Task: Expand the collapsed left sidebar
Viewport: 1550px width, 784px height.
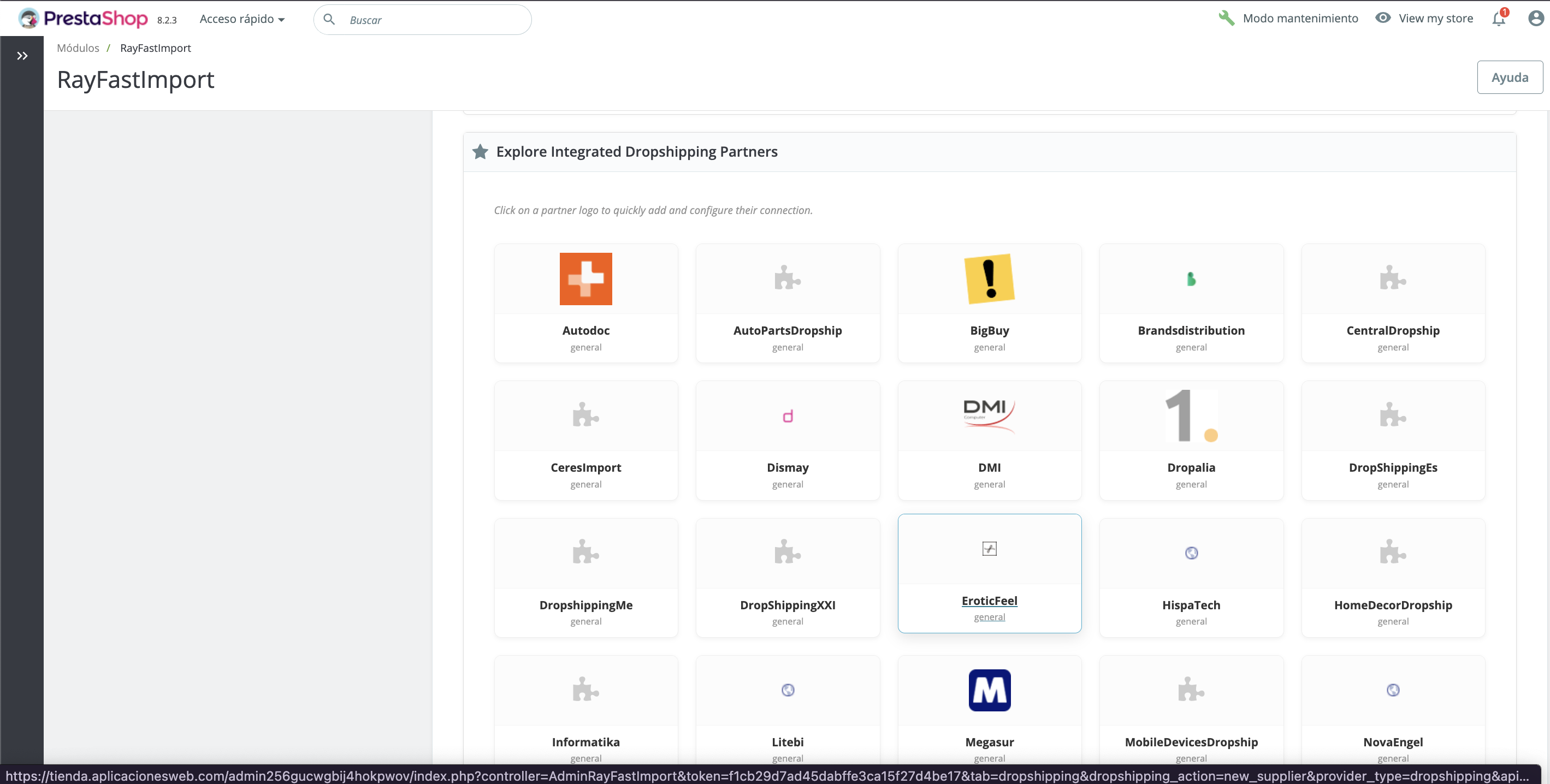Action: [22, 55]
